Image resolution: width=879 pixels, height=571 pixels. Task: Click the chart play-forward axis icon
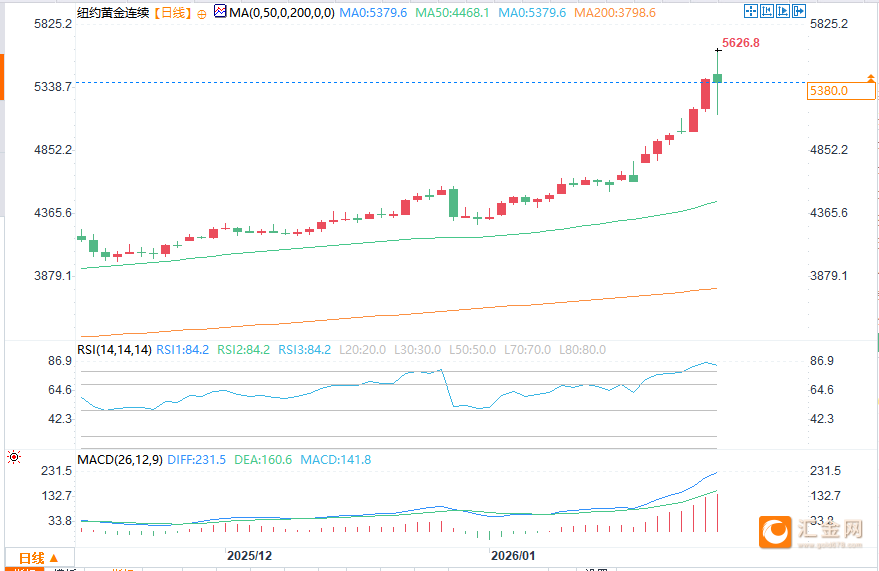pyautogui.click(x=783, y=11)
